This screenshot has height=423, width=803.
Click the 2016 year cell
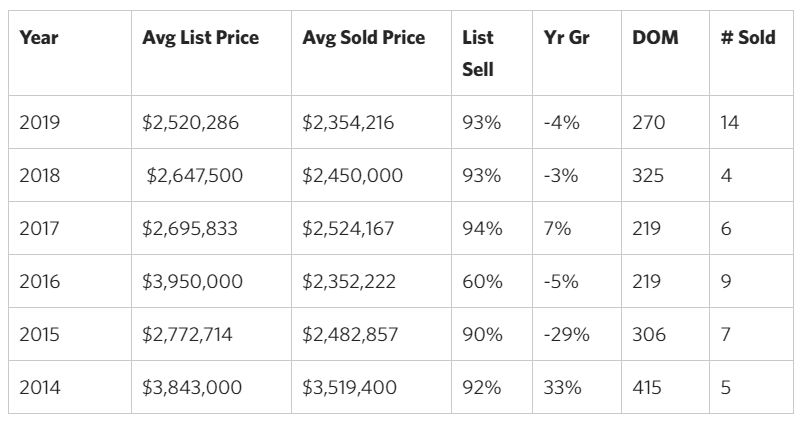(40, 282)
